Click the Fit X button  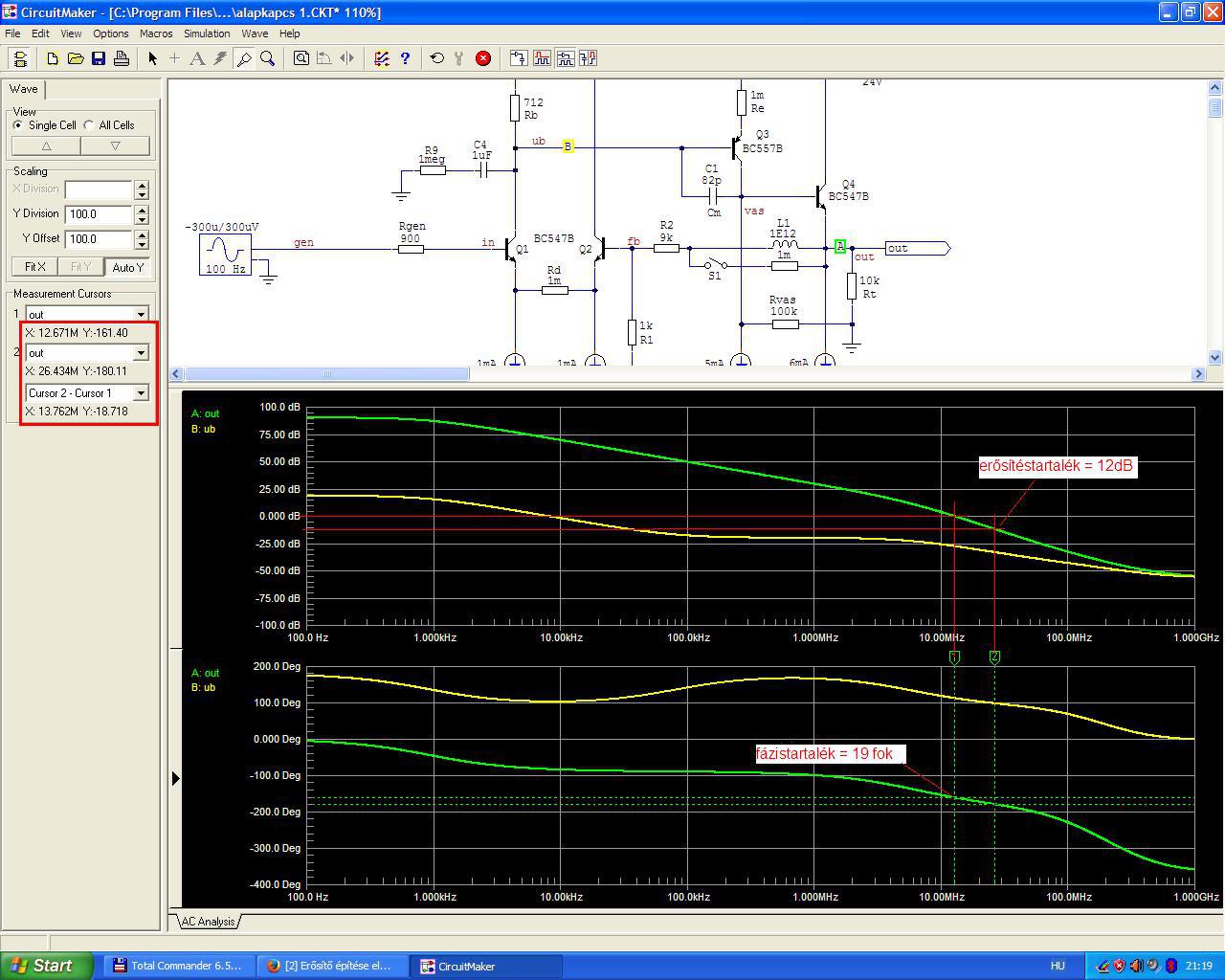pyautogui.click(x=34, y=267)
